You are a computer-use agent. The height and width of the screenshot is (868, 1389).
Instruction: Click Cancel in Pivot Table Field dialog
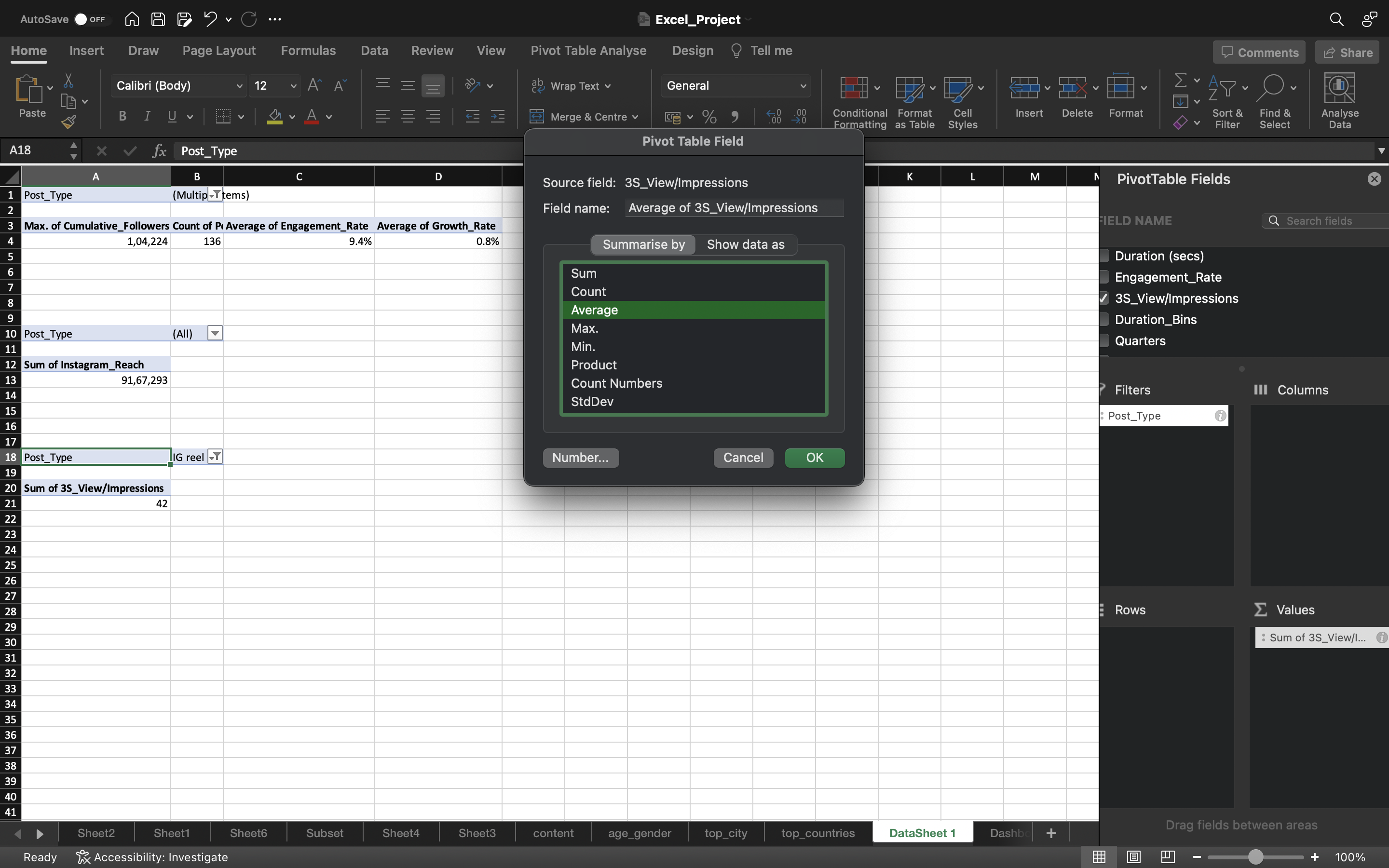click(743, 458)
